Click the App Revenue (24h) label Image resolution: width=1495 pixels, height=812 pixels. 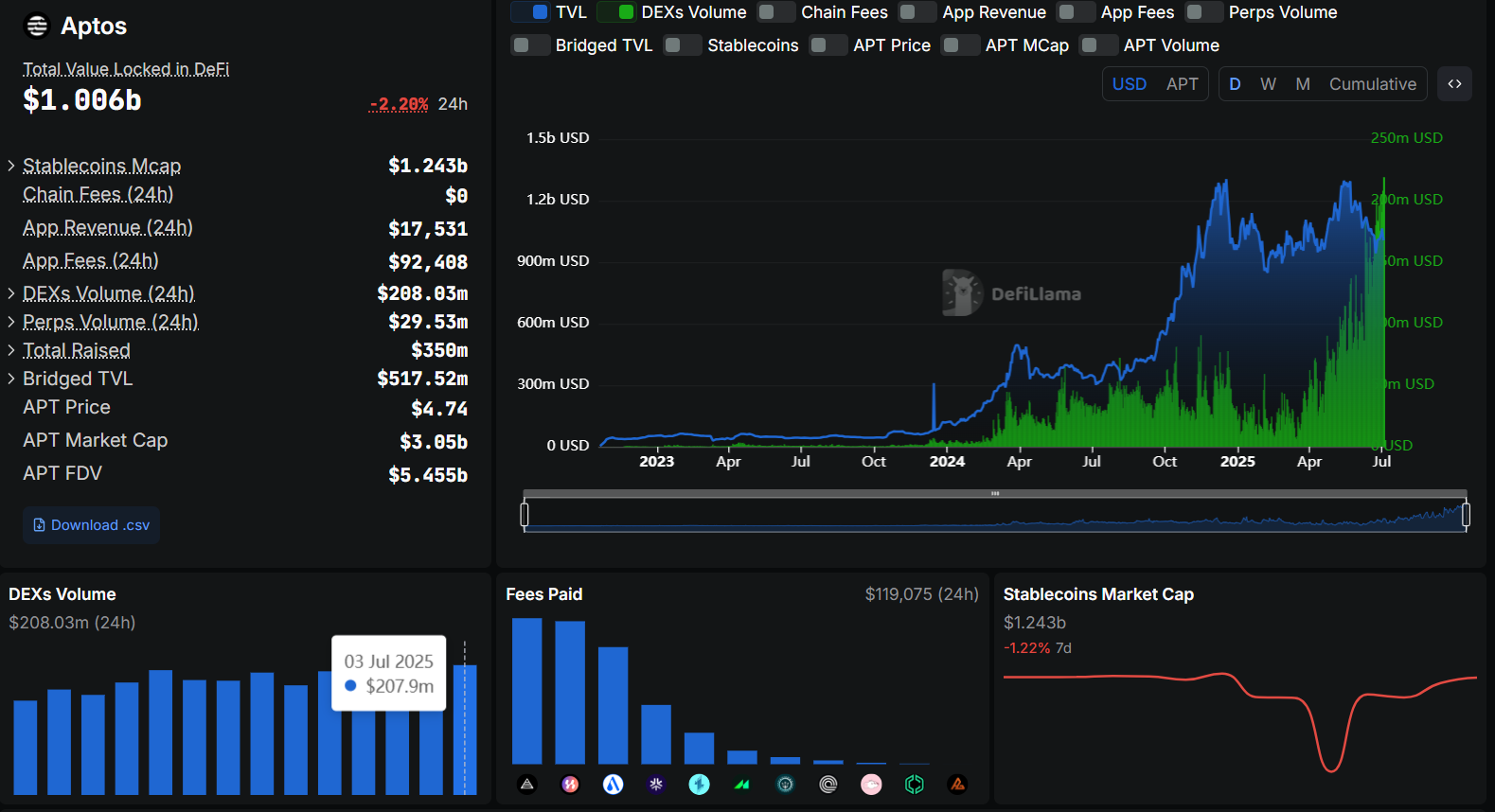click(108, 227)
